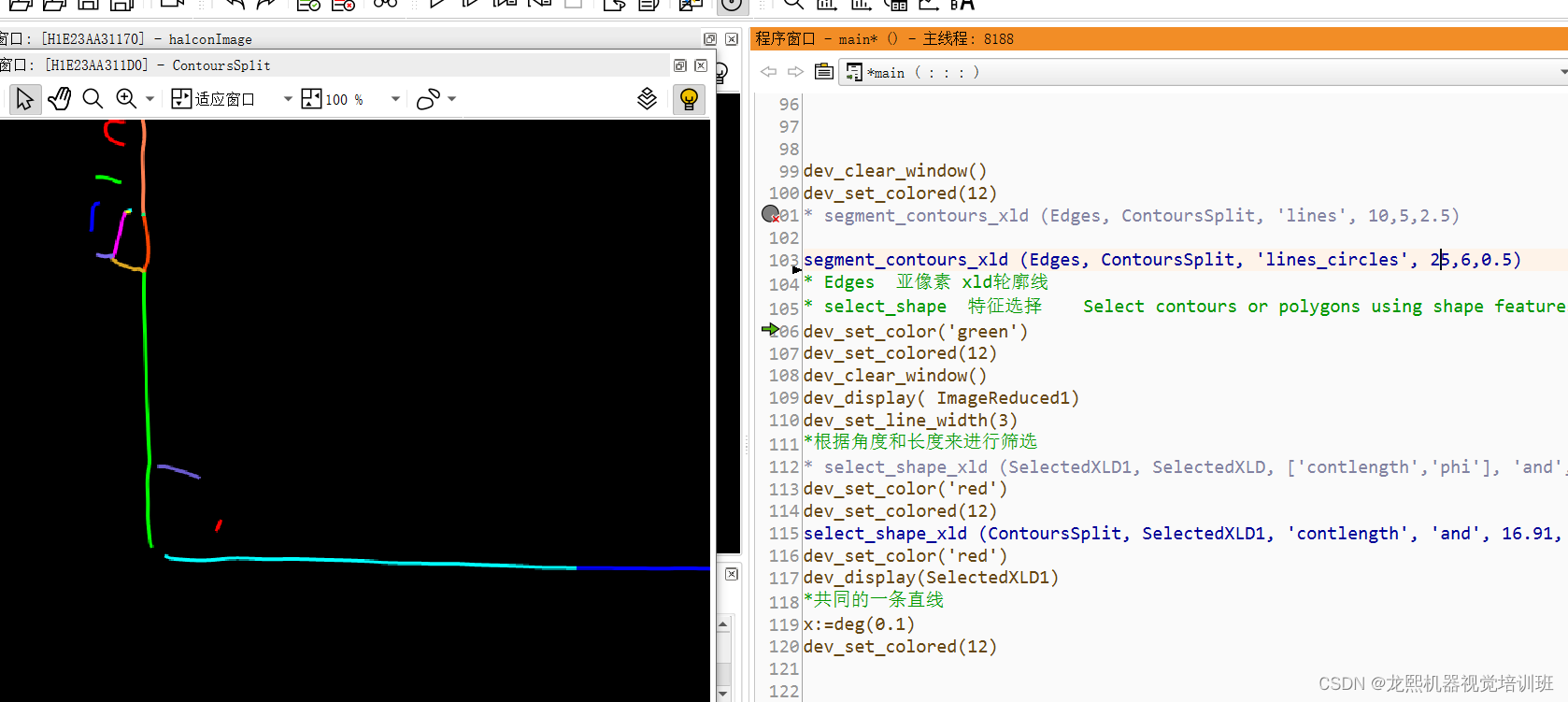Click the long green vertical contour segment
This screenshot has height=702, width=1568.
pos(147,408)
